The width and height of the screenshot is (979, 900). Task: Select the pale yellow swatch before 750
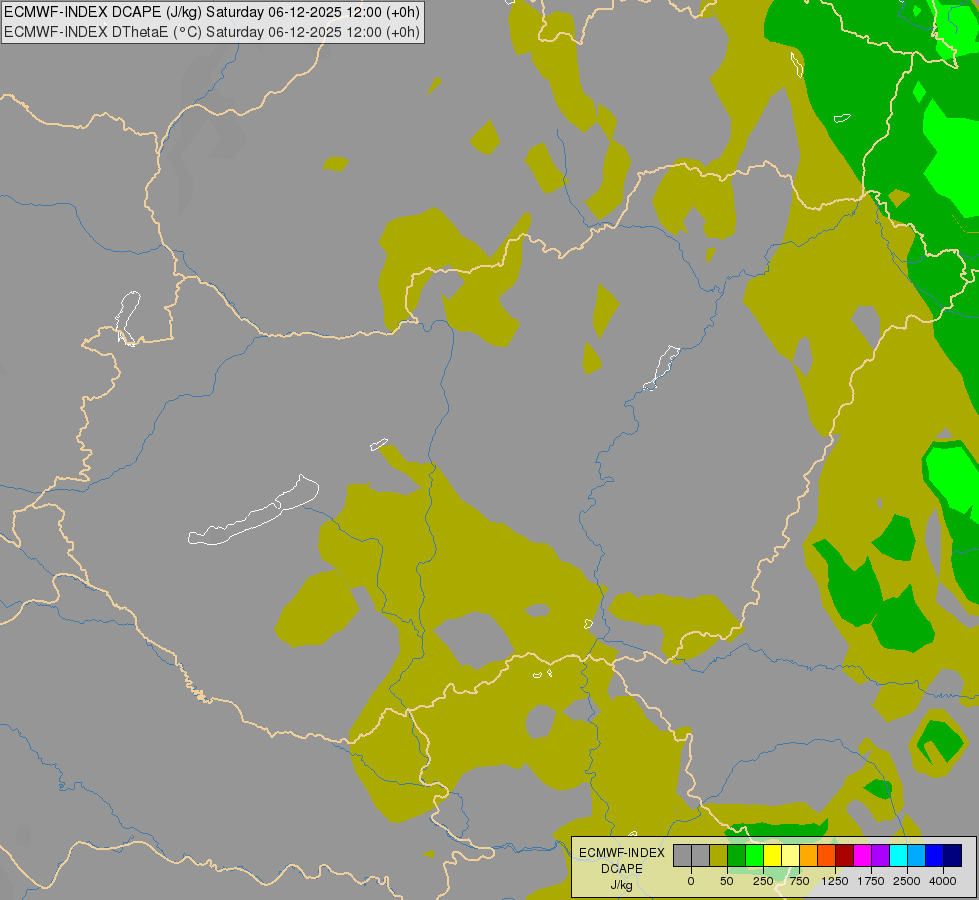point(791,856)
